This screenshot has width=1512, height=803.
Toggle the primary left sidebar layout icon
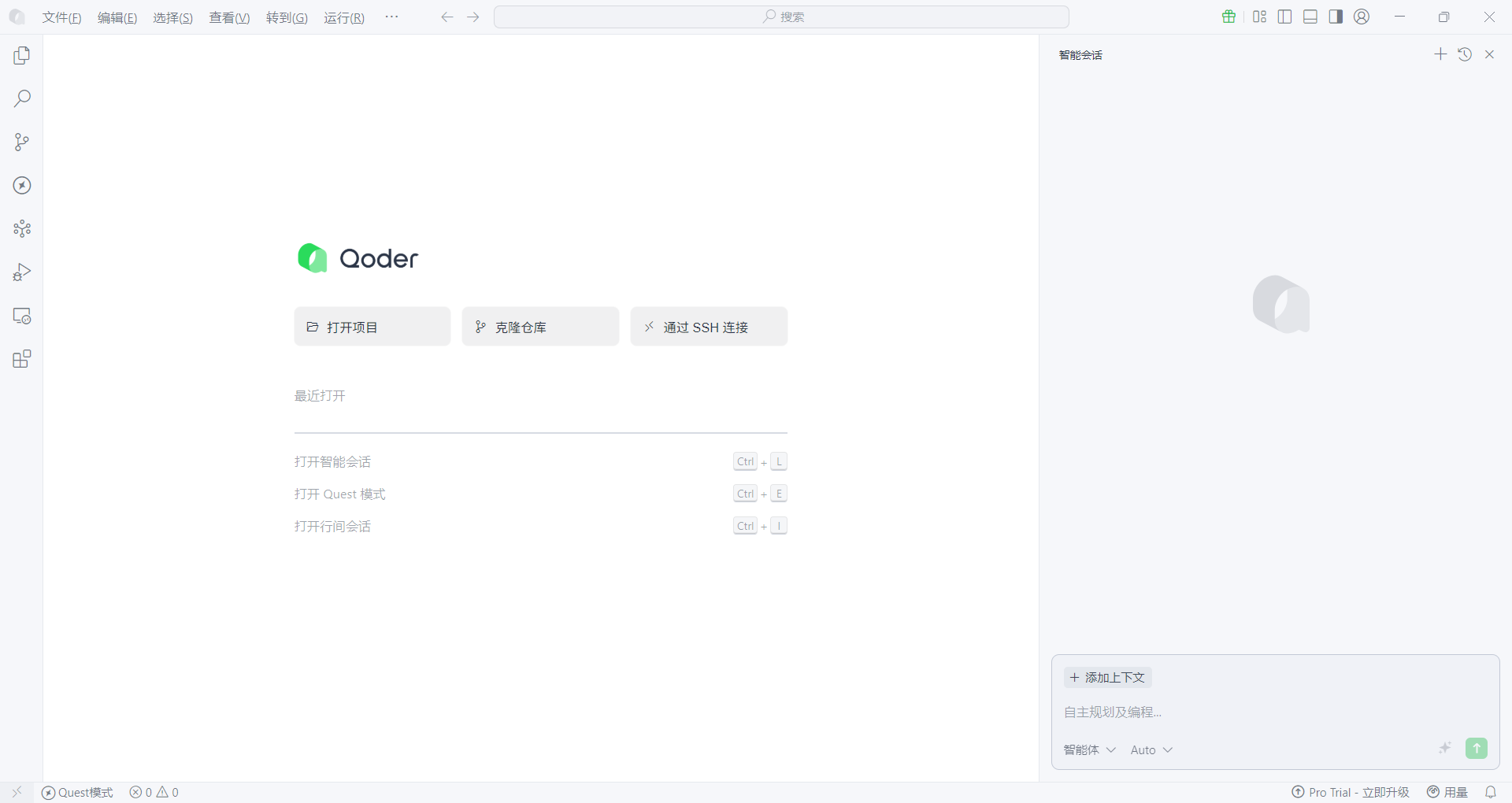point(1285,17)
